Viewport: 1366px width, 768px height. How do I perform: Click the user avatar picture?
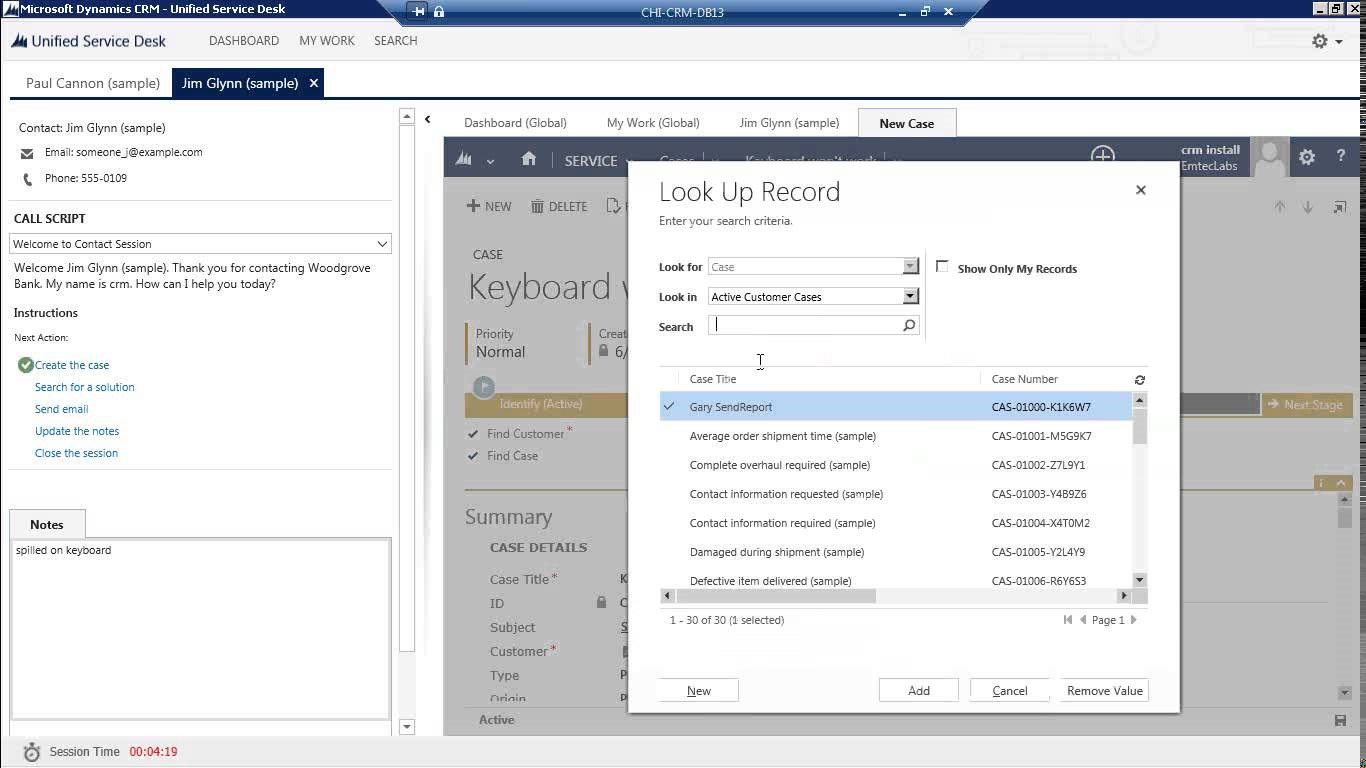coord(1270,157)
